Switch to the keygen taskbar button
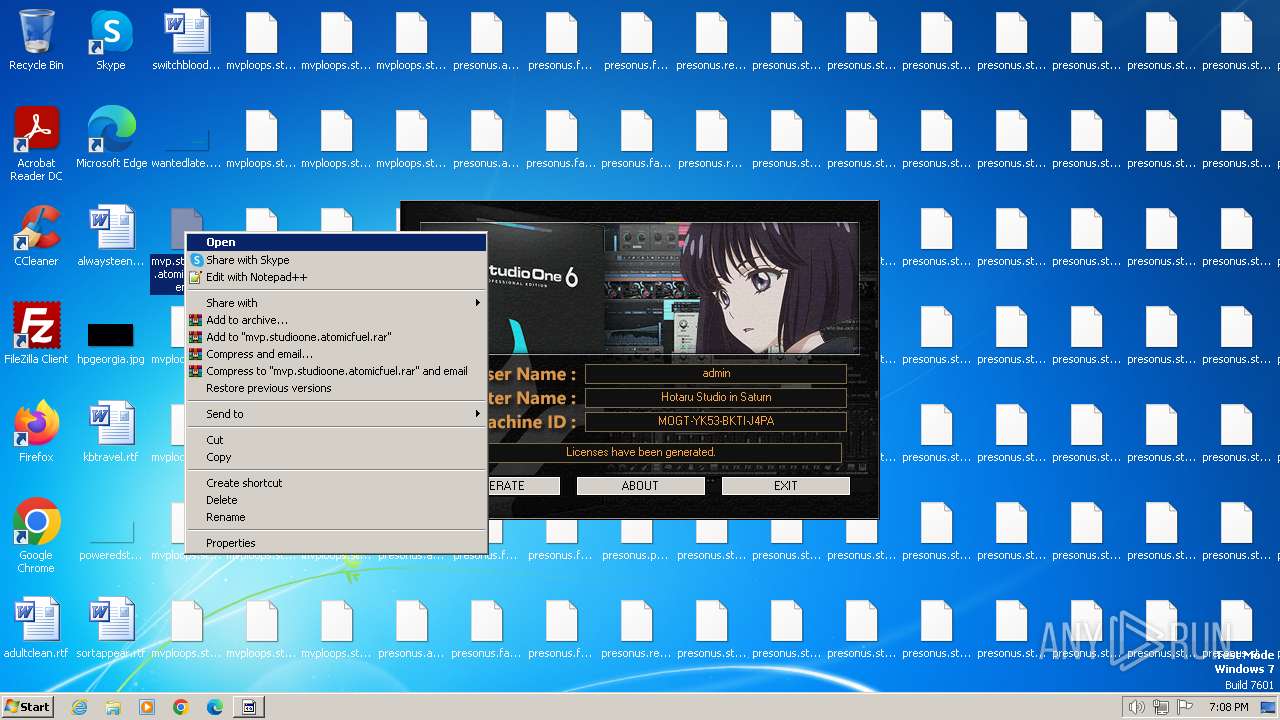The image size is (1280, 720). (249, 707)
